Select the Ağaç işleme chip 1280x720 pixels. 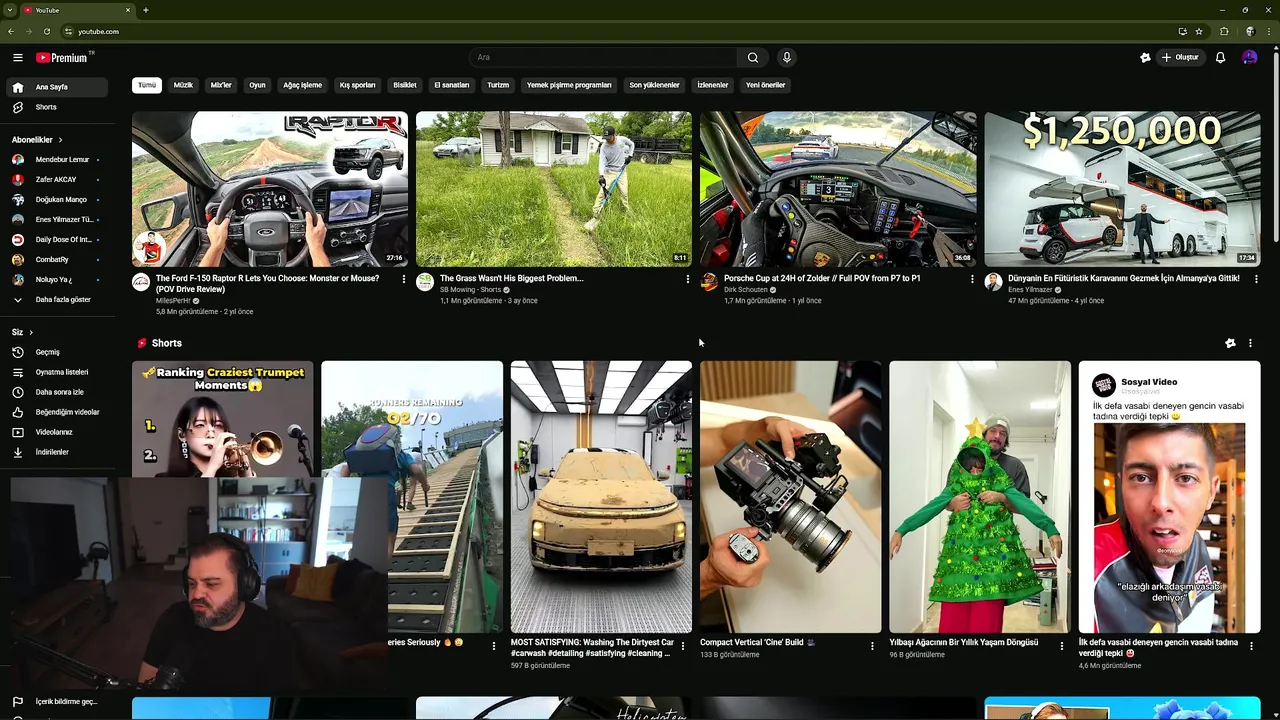point(302,85)
